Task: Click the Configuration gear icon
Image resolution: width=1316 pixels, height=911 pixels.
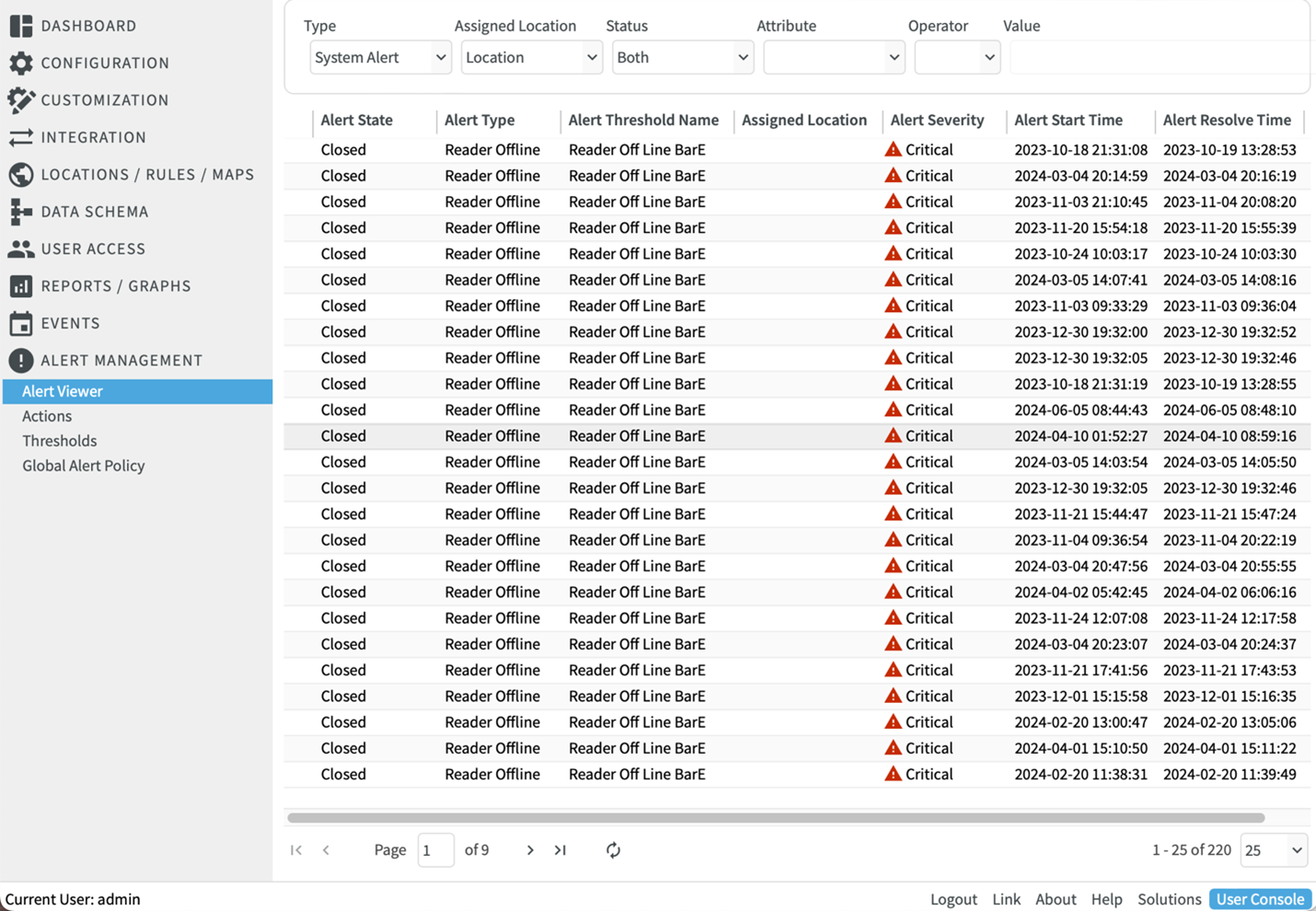Action: tap(21, 63)
